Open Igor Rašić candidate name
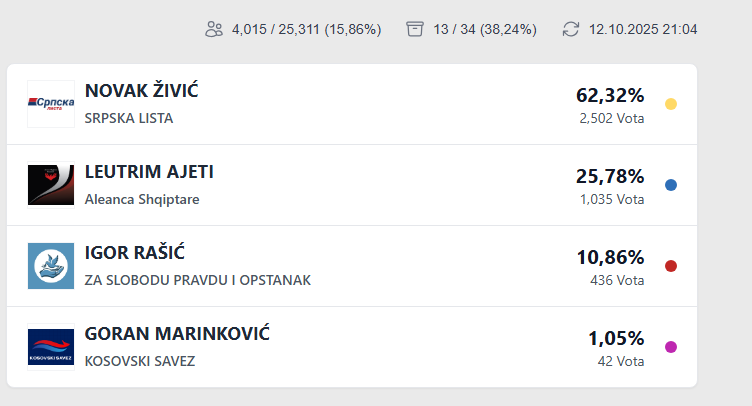 [x=135, y=253]
